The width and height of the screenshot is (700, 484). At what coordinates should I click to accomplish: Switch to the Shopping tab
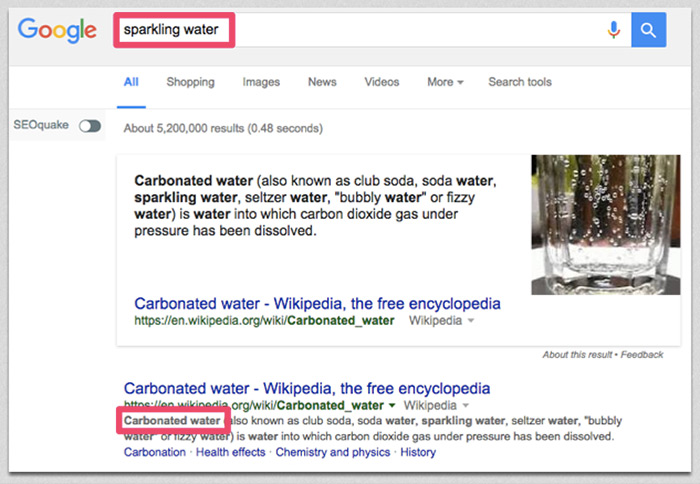pyautogui.click(x=190, y=82)
